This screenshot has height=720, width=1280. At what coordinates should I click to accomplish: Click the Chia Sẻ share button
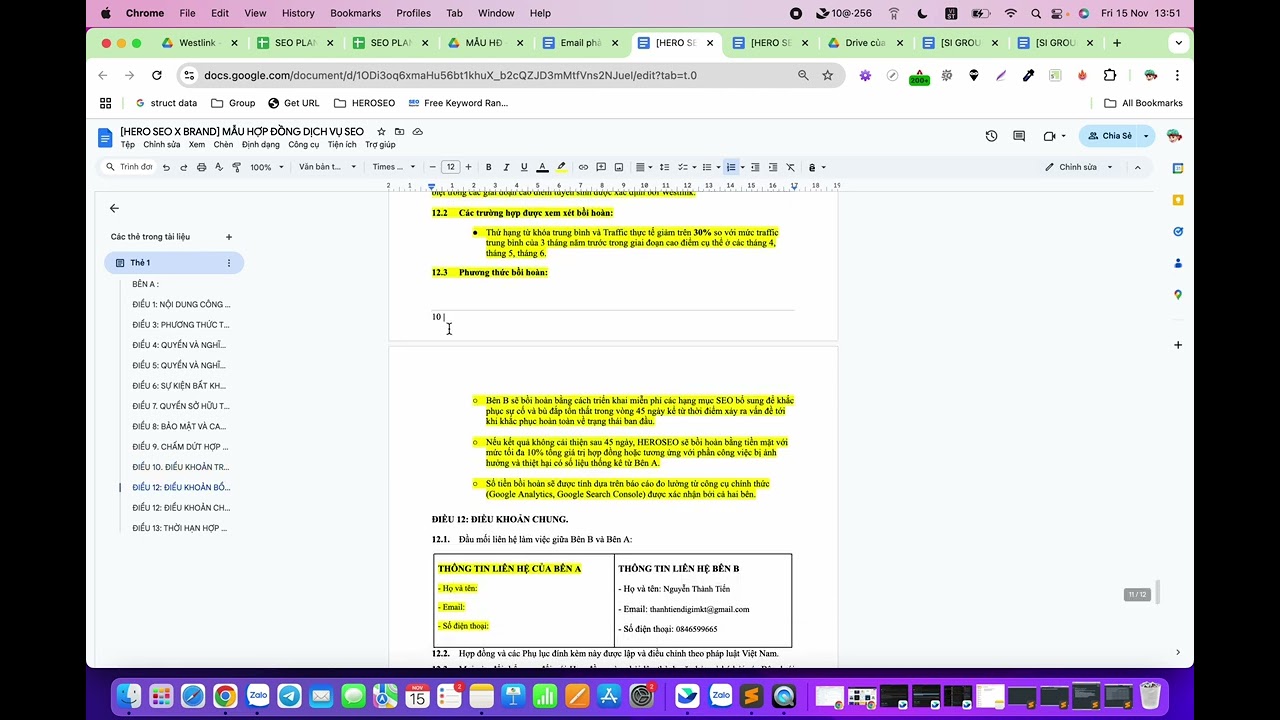[x=1109, y=136]
